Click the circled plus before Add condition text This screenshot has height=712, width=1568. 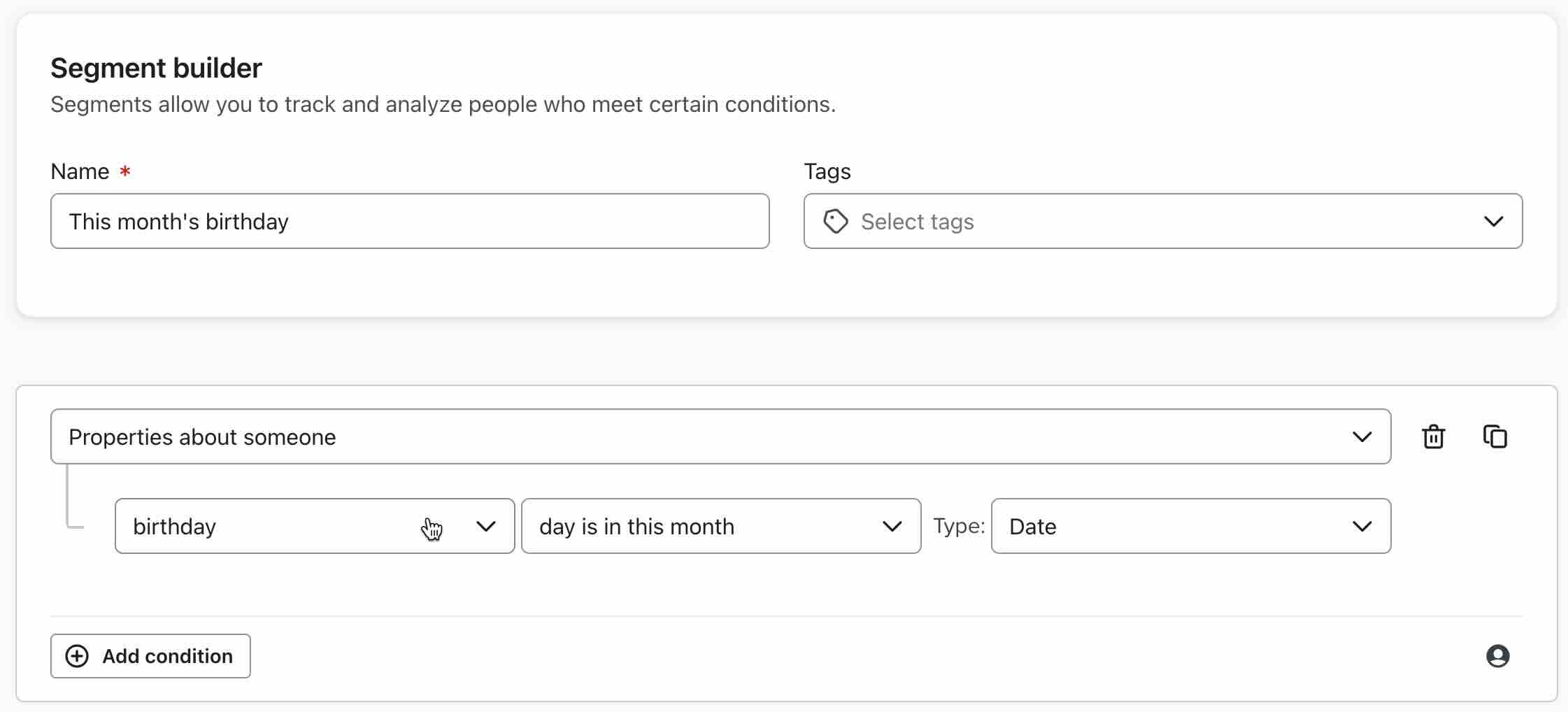[x=77, y=656]
